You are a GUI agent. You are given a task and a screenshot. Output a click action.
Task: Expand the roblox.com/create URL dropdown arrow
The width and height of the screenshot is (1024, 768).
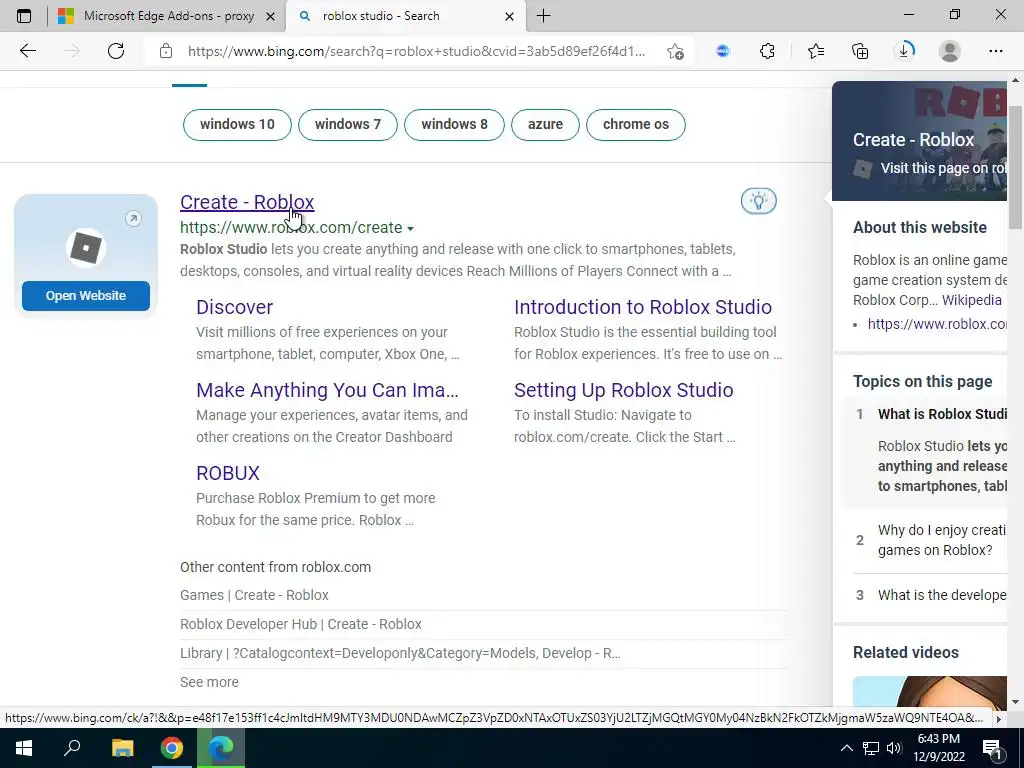coord(410,229)
